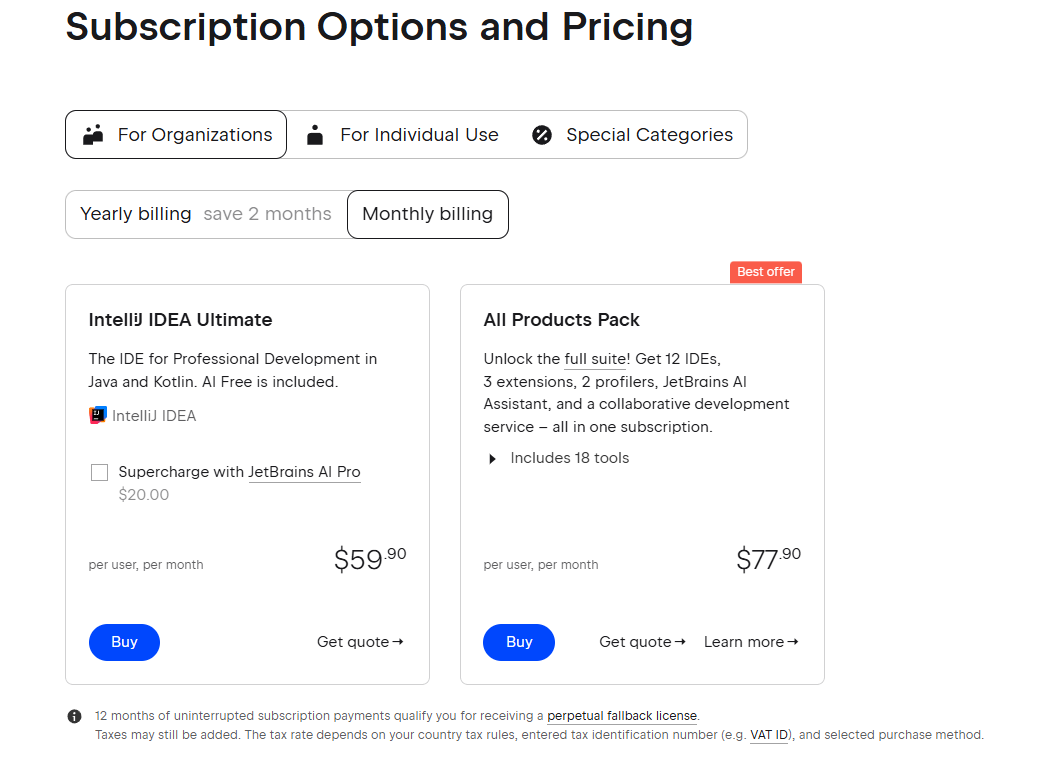
Task: Open the perpetual fallback license link
Action: 622,716
